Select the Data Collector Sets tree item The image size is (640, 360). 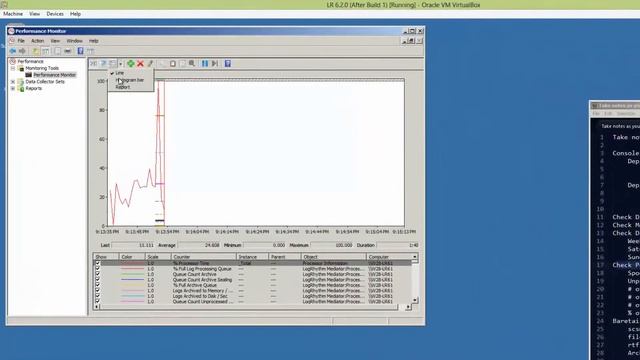[45, 82]
